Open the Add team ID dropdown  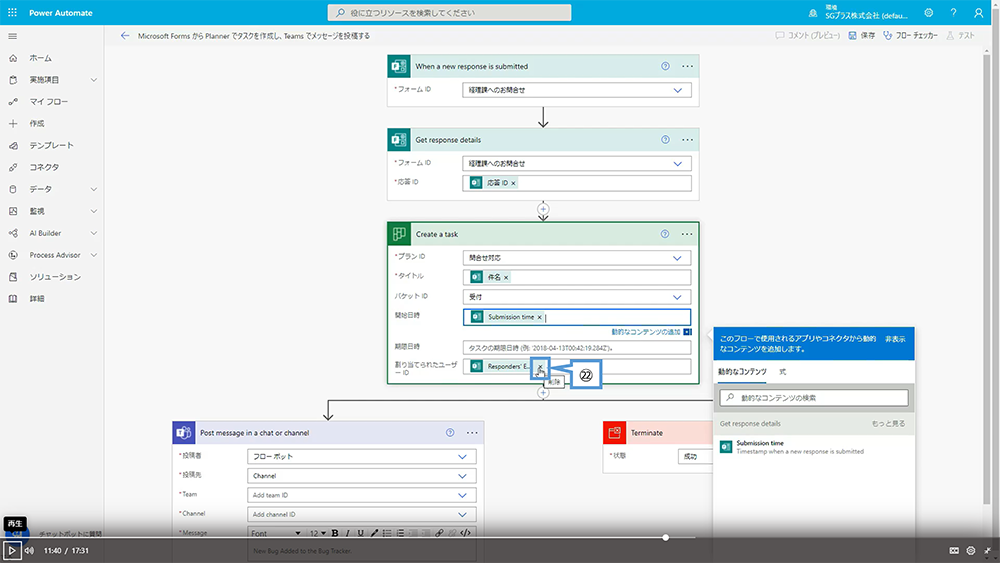point(462,495)
